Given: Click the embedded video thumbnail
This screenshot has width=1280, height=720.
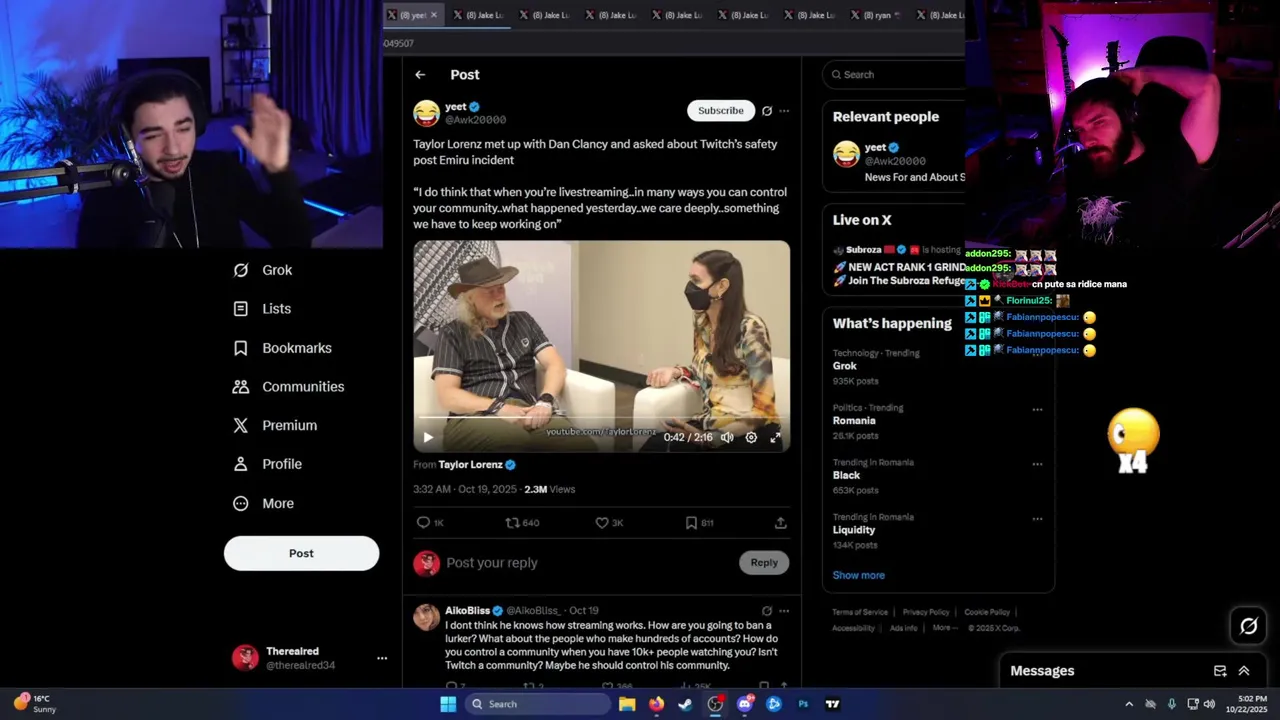Looking at the screenshot, I should click(601, 346).
